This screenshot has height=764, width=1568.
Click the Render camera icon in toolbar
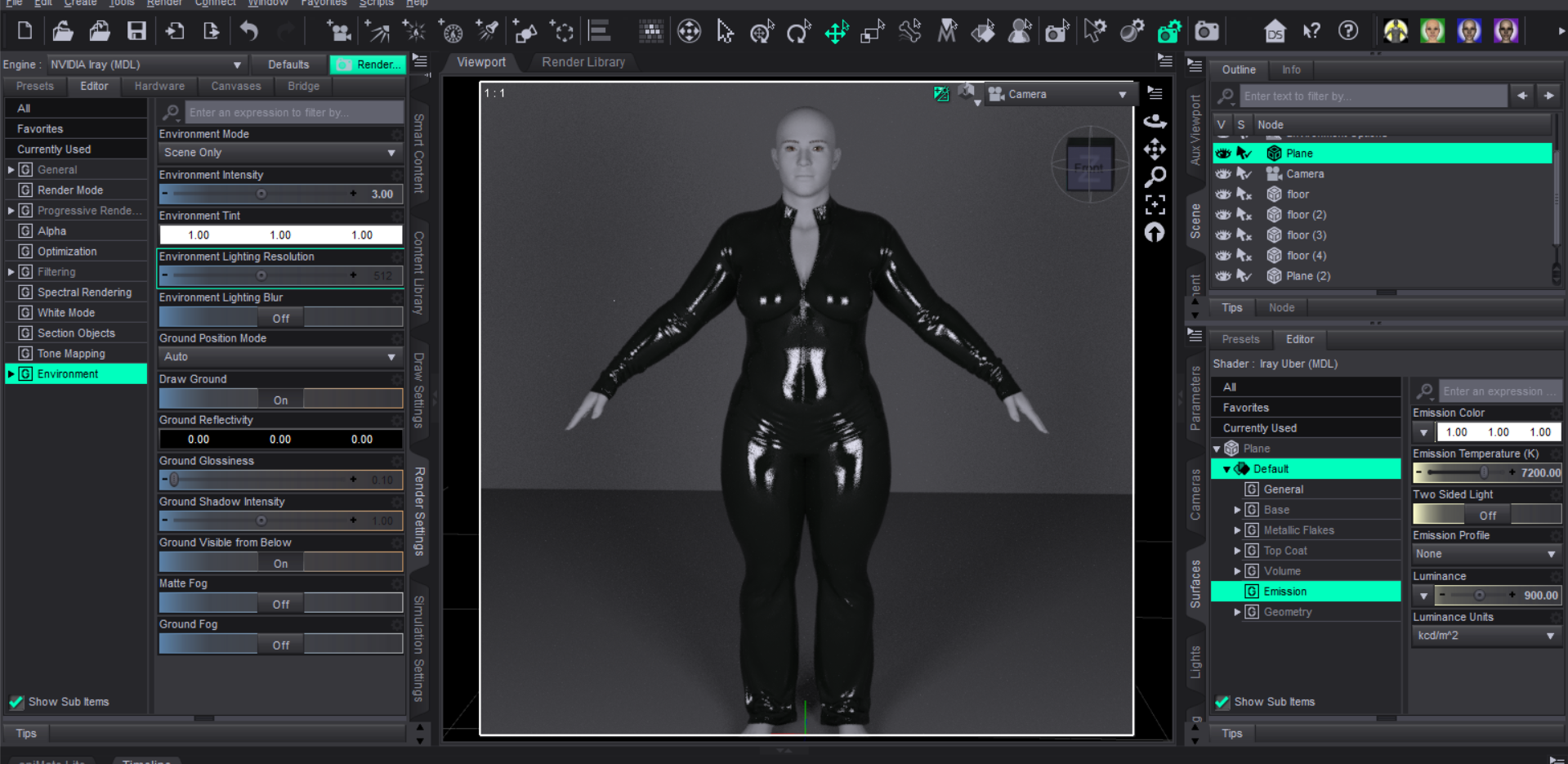point(1207,32)
